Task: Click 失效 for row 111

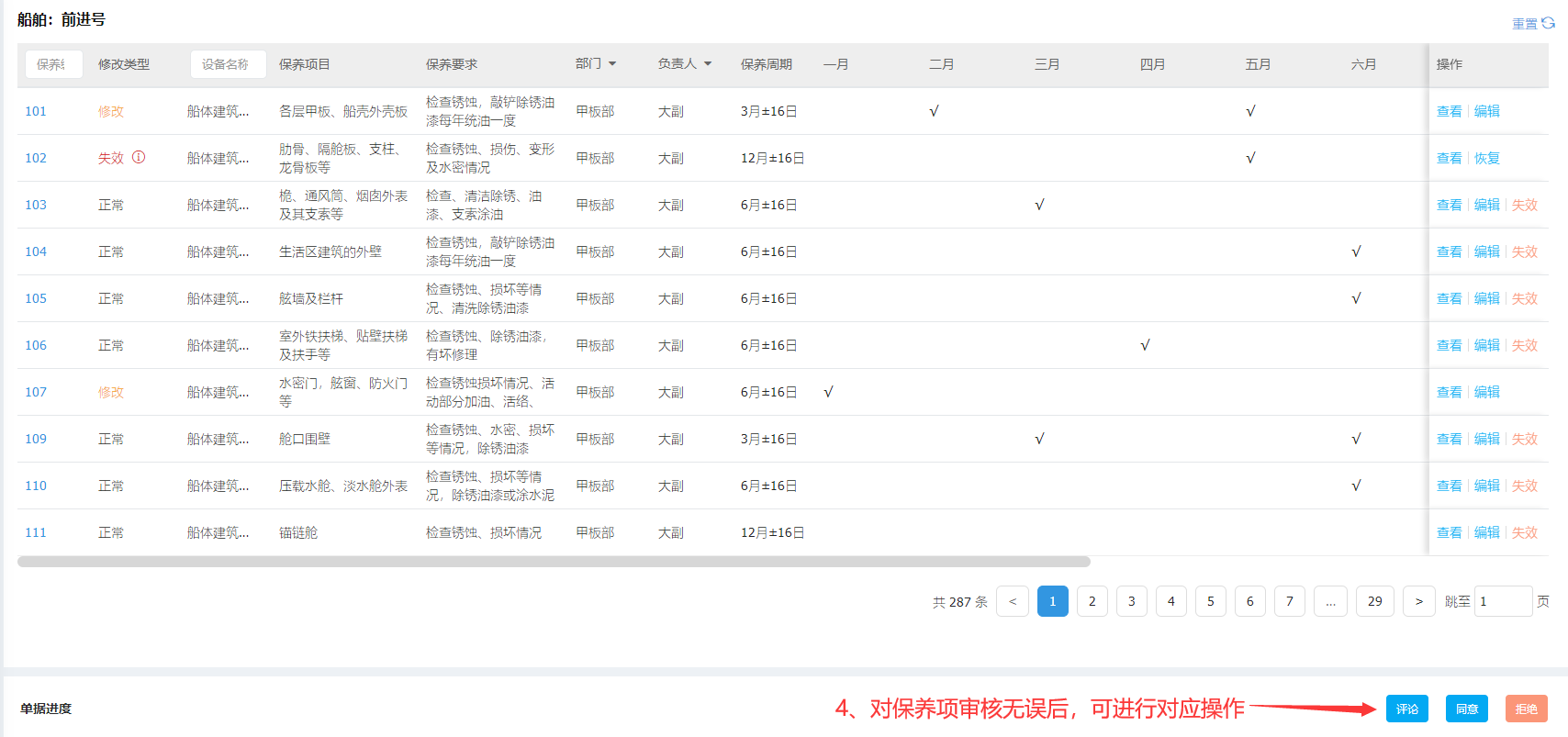Action: pyautogui.click(x=1525, y=532)
